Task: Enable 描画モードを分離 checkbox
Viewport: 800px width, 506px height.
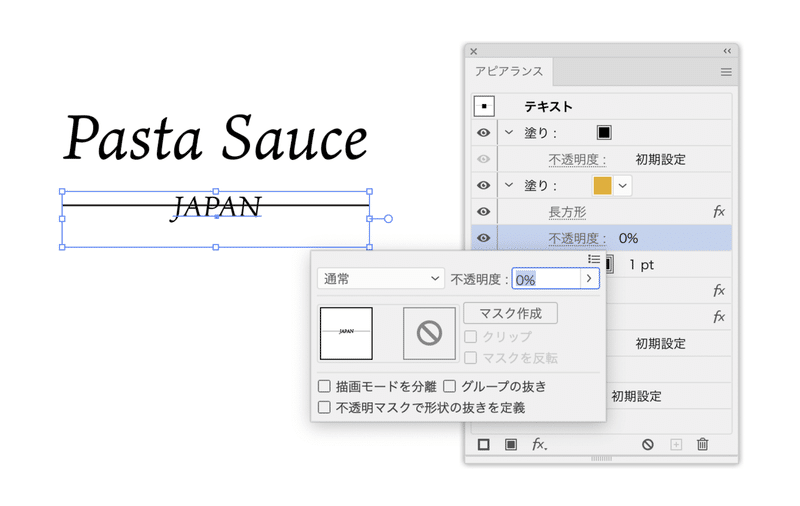Action: [324, 386]
